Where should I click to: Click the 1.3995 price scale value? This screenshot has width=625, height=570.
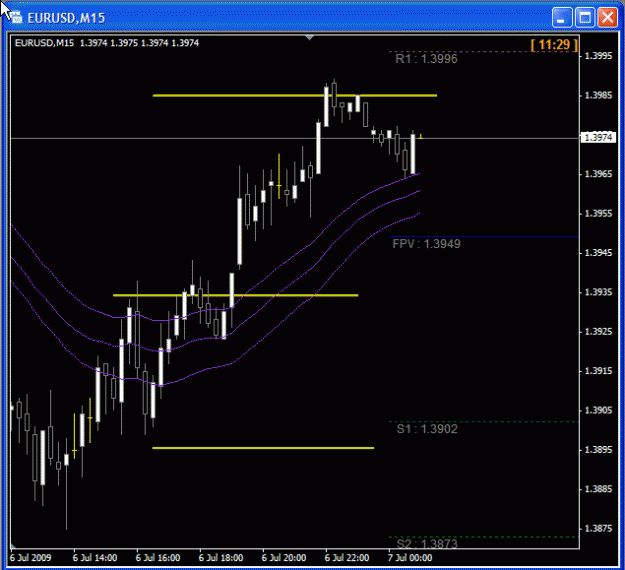598,56
